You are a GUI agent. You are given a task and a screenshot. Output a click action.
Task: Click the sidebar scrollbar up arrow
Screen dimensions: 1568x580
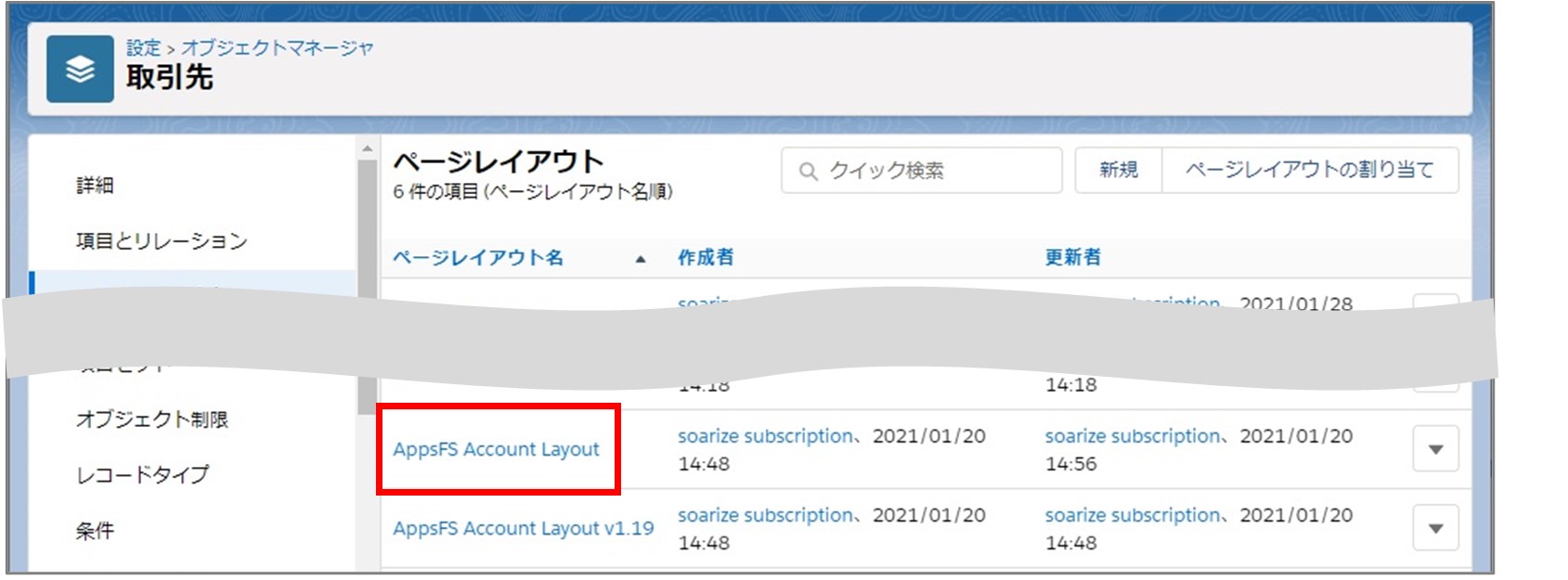[x=368, y=148]
